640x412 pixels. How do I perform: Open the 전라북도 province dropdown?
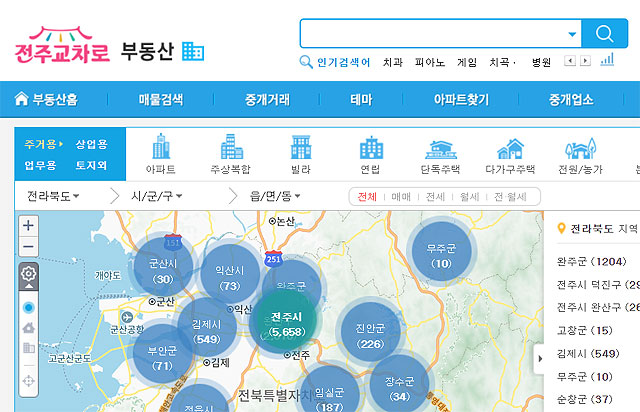pyautogui.click(x=53, y=196)
